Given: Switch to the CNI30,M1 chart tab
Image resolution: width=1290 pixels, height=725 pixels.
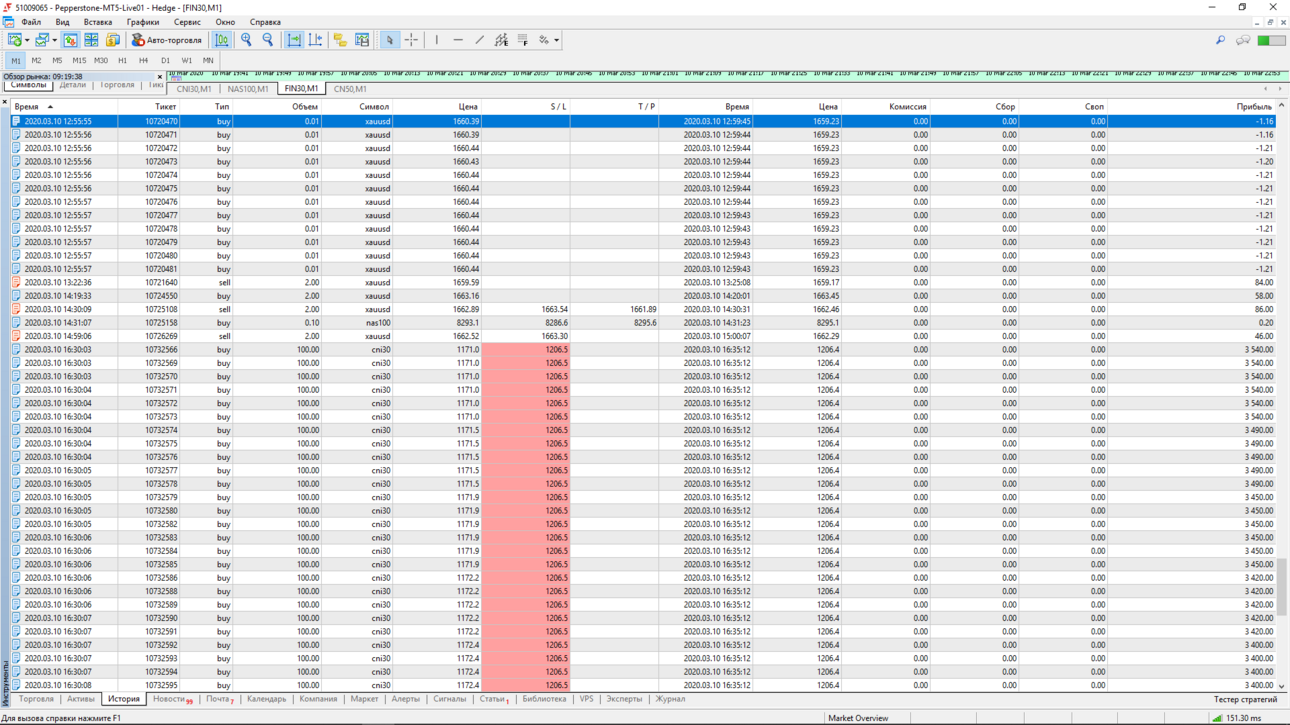Looking at the screenshot, I should (x=194, y=89).
